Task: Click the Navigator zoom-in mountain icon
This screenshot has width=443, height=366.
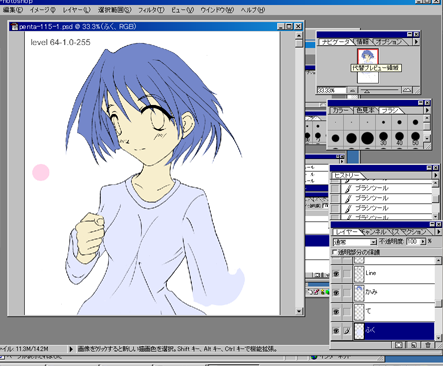Action: pos(407,90)
